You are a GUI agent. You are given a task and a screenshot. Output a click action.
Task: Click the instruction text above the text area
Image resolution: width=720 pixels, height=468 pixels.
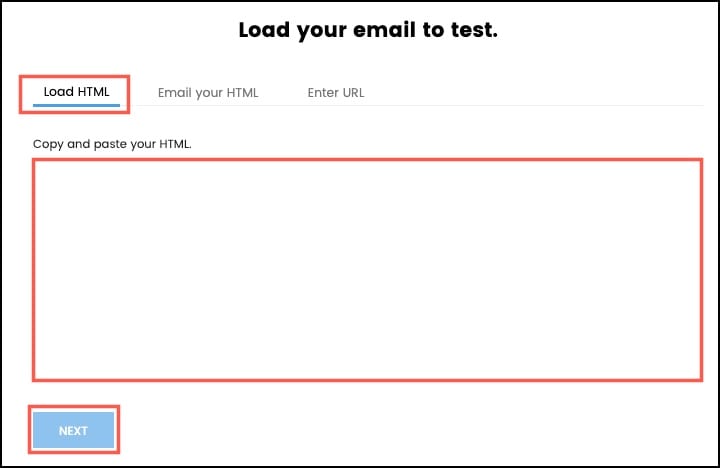(112, 144)
